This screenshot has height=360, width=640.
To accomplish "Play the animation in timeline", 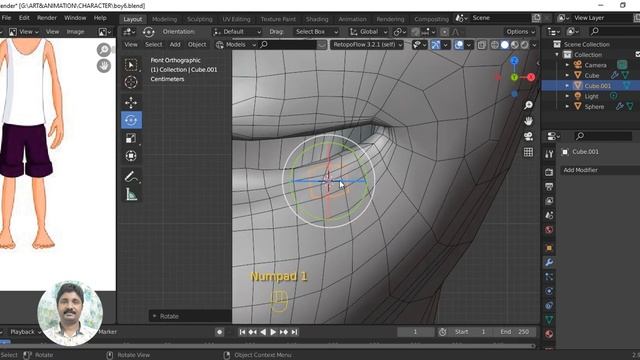I will (273, 332).
